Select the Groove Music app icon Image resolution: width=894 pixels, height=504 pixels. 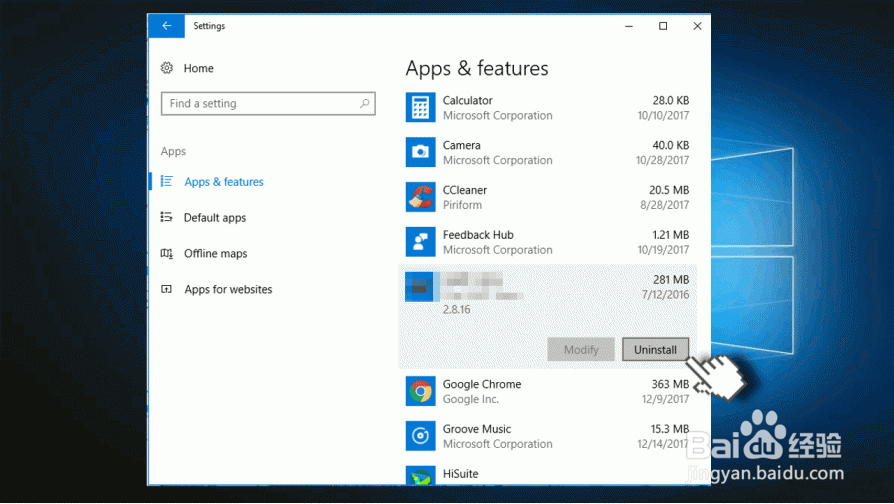pos(420,436)
